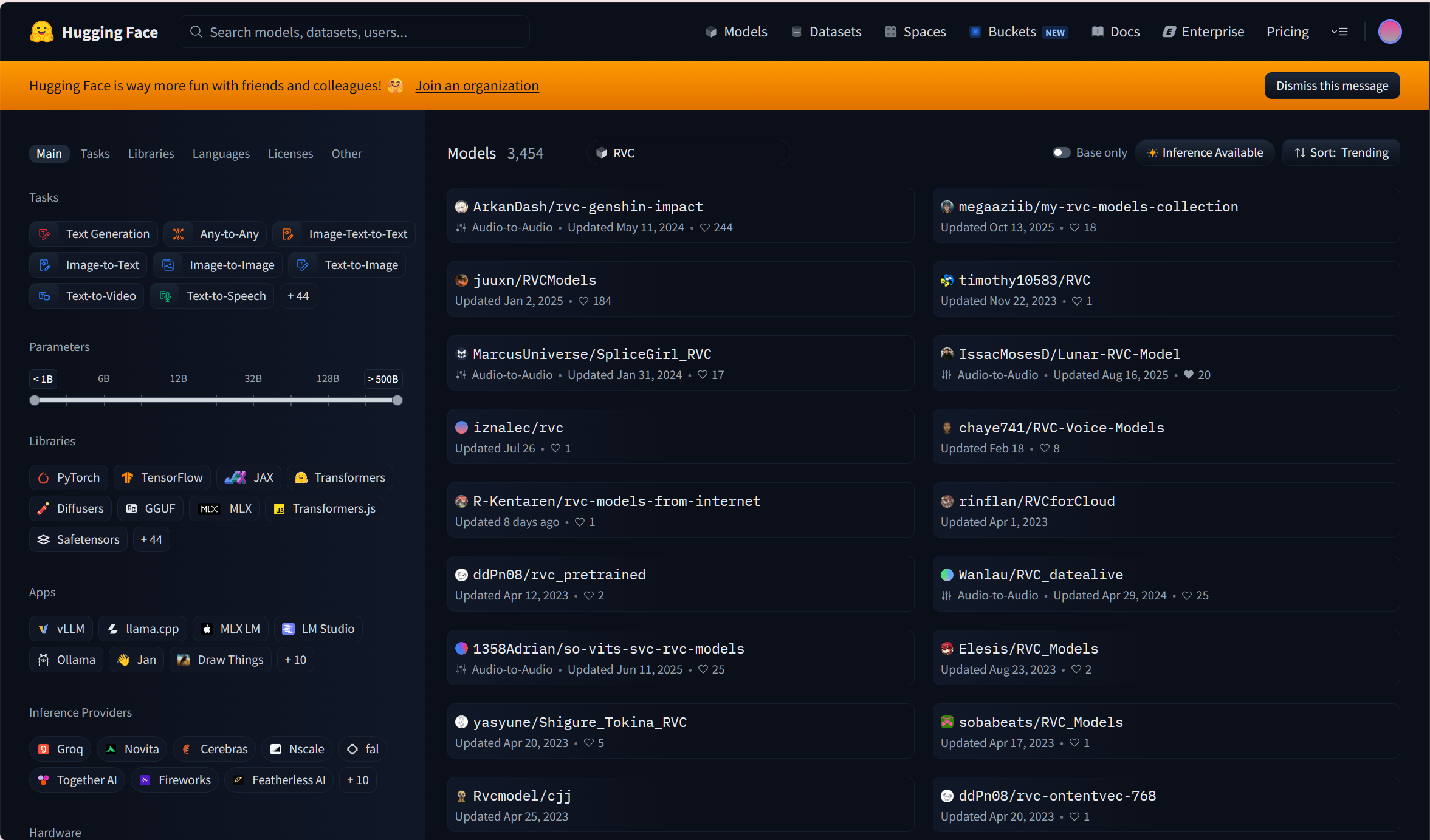Expand the +44 more tasks list
The height and width of the screenshot is (840, 1430).
click(x=298, y=296)
